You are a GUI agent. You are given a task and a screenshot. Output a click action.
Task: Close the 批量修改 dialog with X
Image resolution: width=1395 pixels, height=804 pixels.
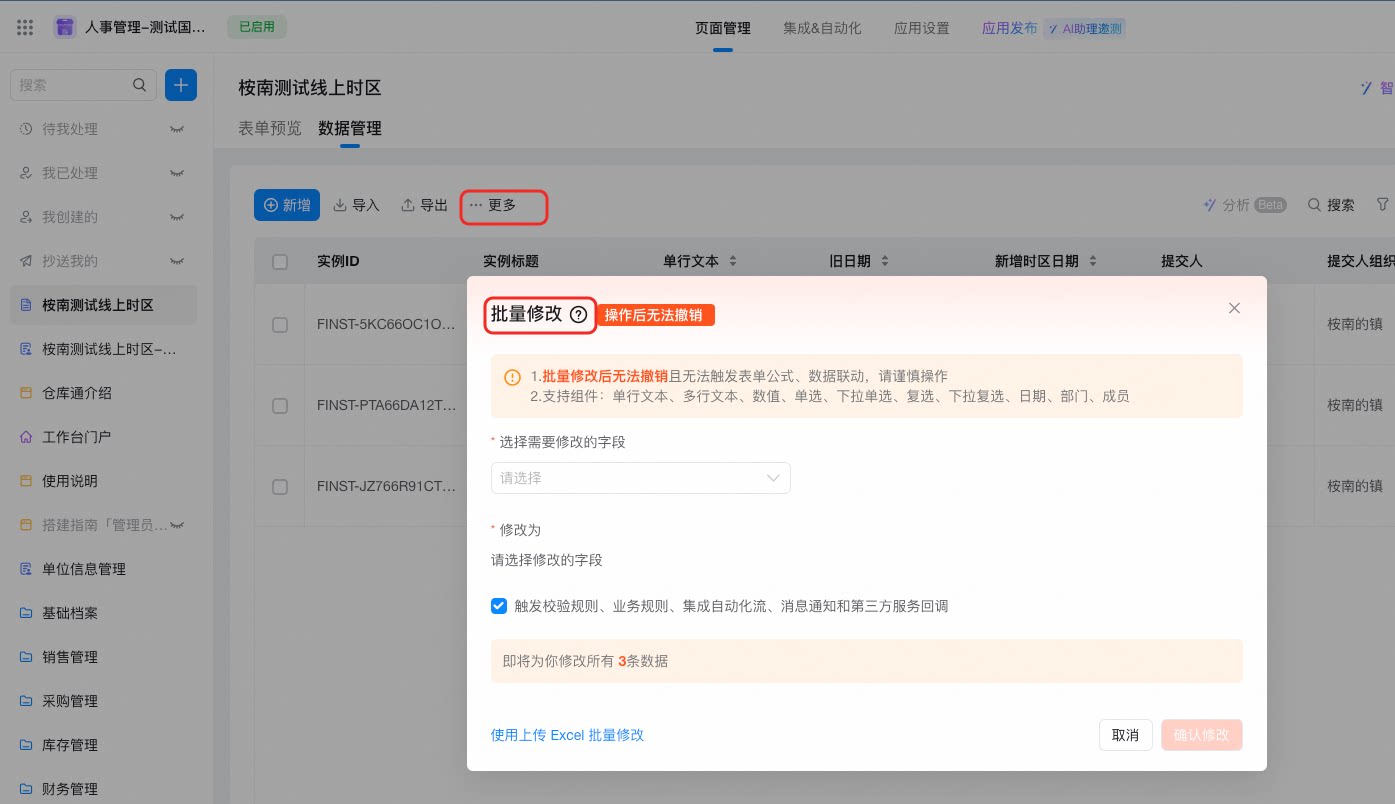1234,308
